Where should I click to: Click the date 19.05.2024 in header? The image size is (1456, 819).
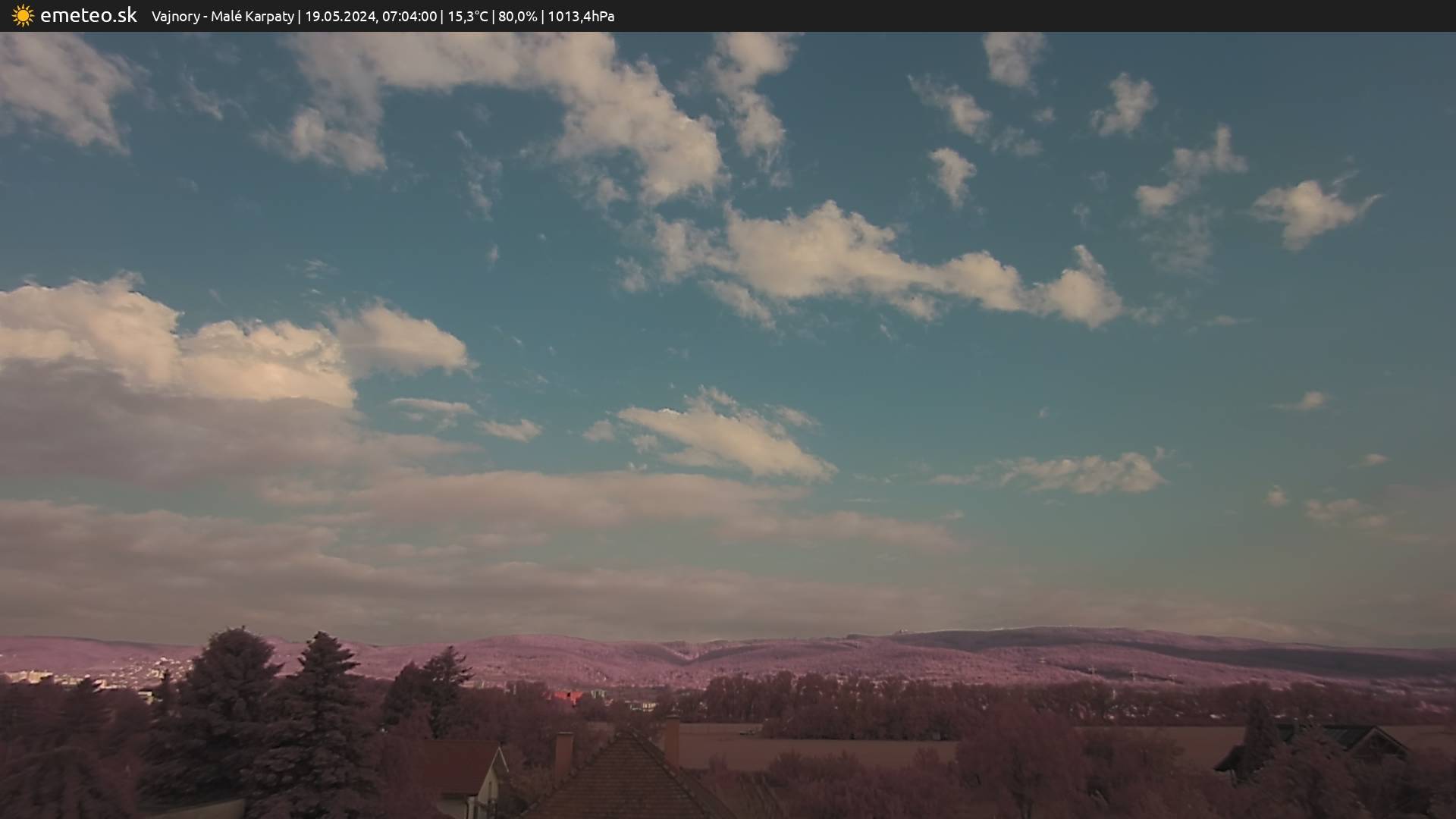tap(340, 17)
